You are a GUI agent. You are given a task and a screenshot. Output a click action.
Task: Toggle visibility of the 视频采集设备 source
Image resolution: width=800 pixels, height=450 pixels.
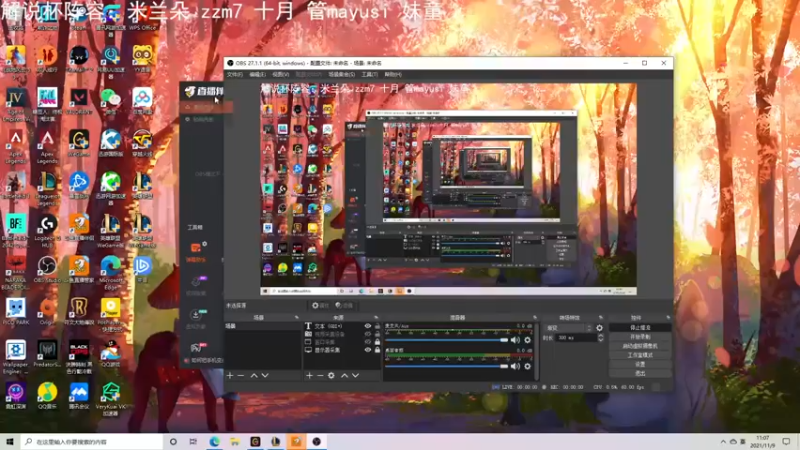tap(367, 334)
